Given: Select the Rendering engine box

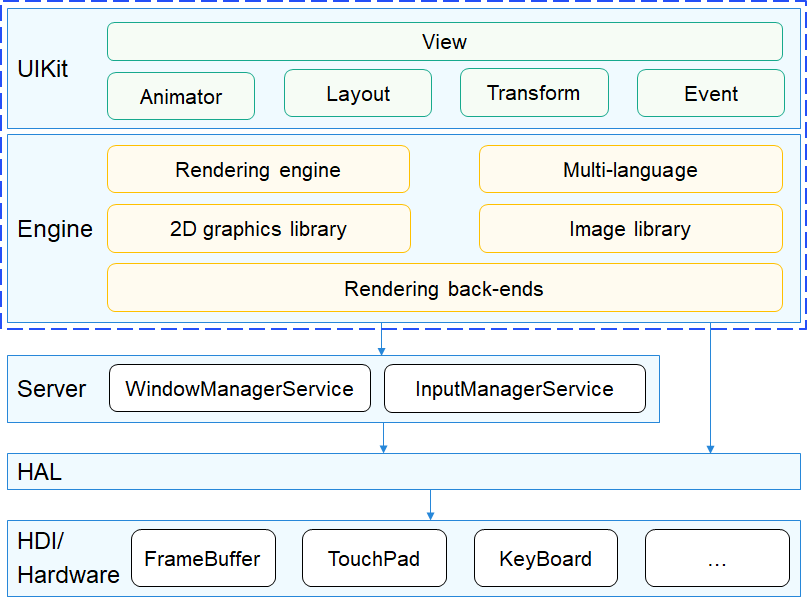Looking at the screenshot, I should tap(258, 170).
